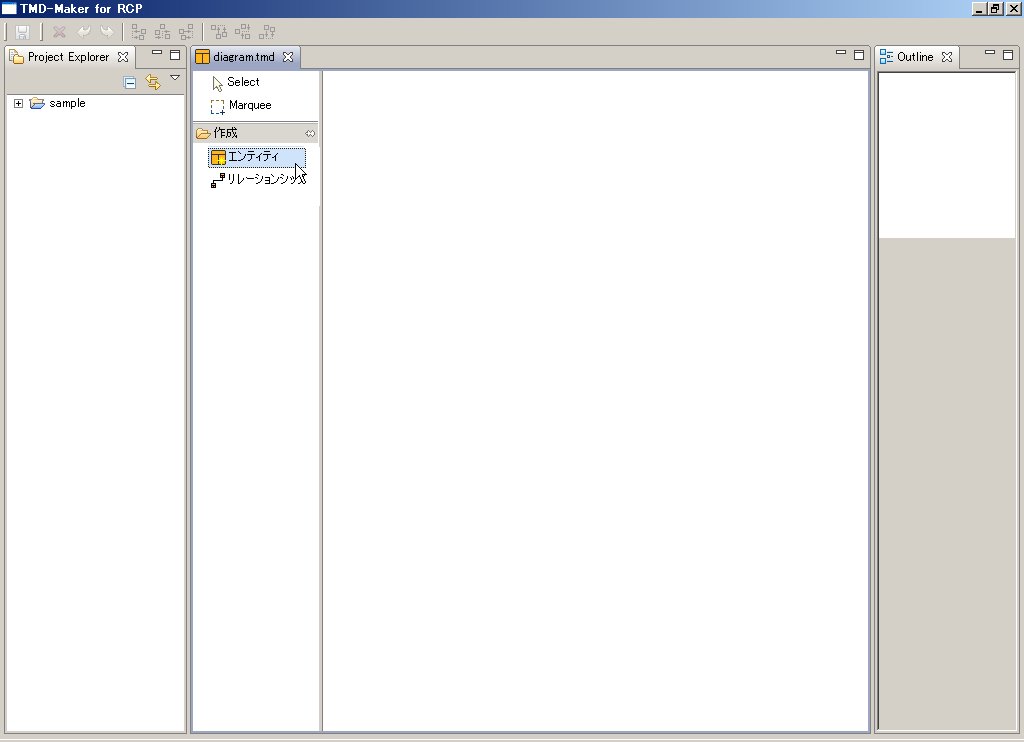The image size is (1024, 742).
Task: Click TMD-Maker window system menu icon
Action: (x=8, y=8)
